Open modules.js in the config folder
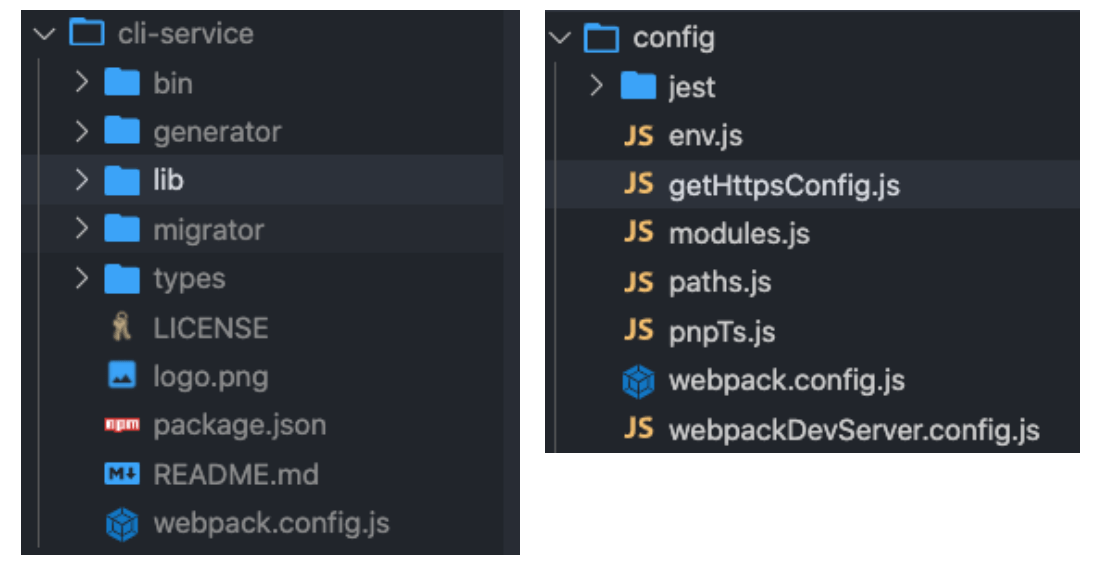 [x=739, y=234]
